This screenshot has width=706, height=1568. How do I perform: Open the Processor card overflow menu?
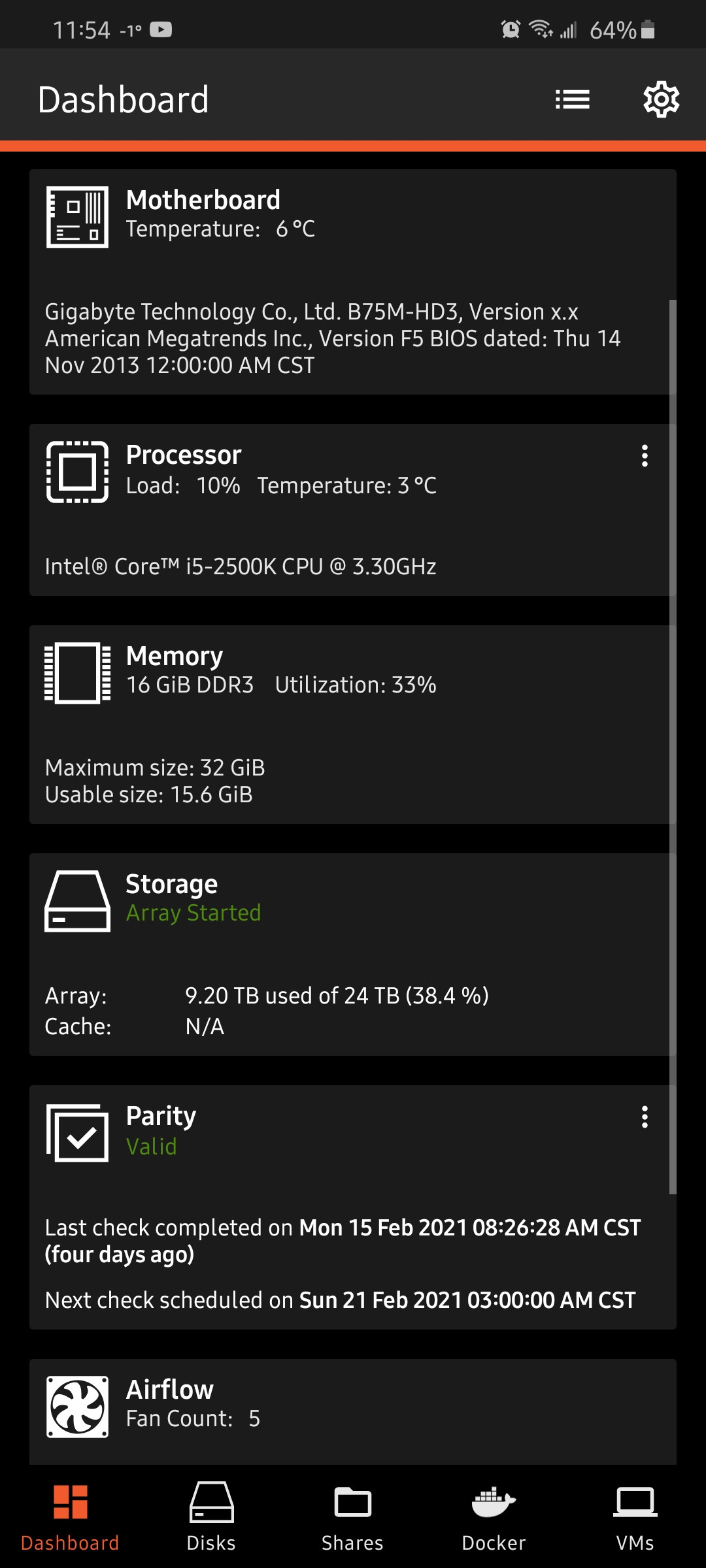point(645,456)
